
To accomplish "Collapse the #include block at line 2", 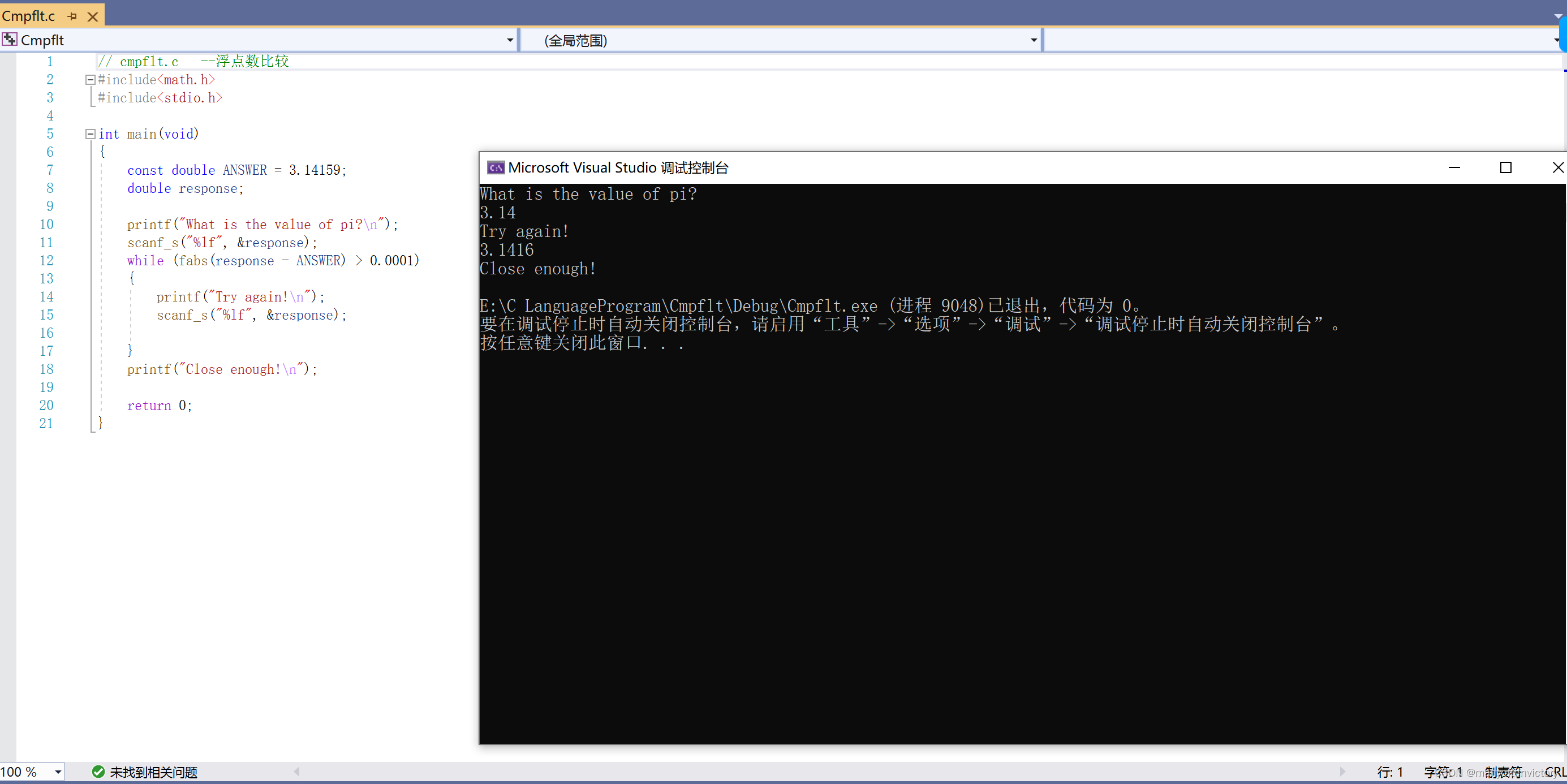I will 90,80.
